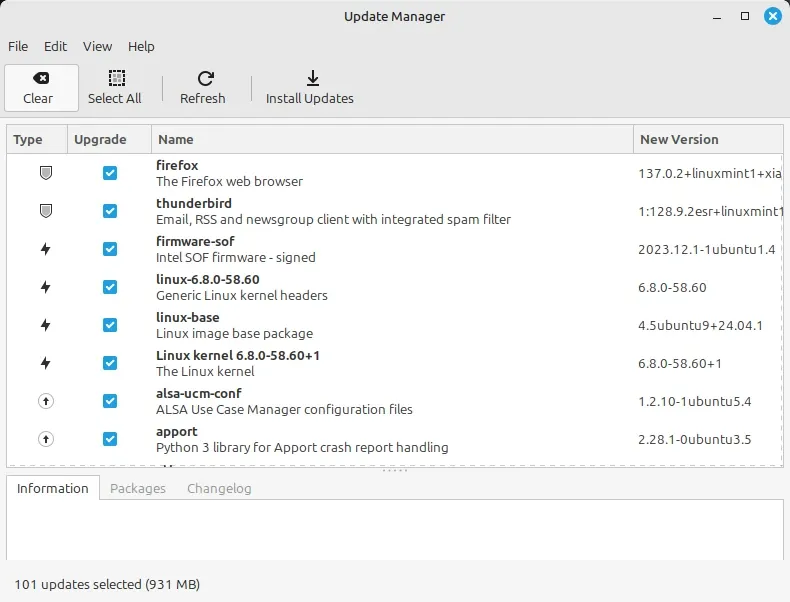Close the Update Manager window
The image size is (790, 602).
(772, 16)
